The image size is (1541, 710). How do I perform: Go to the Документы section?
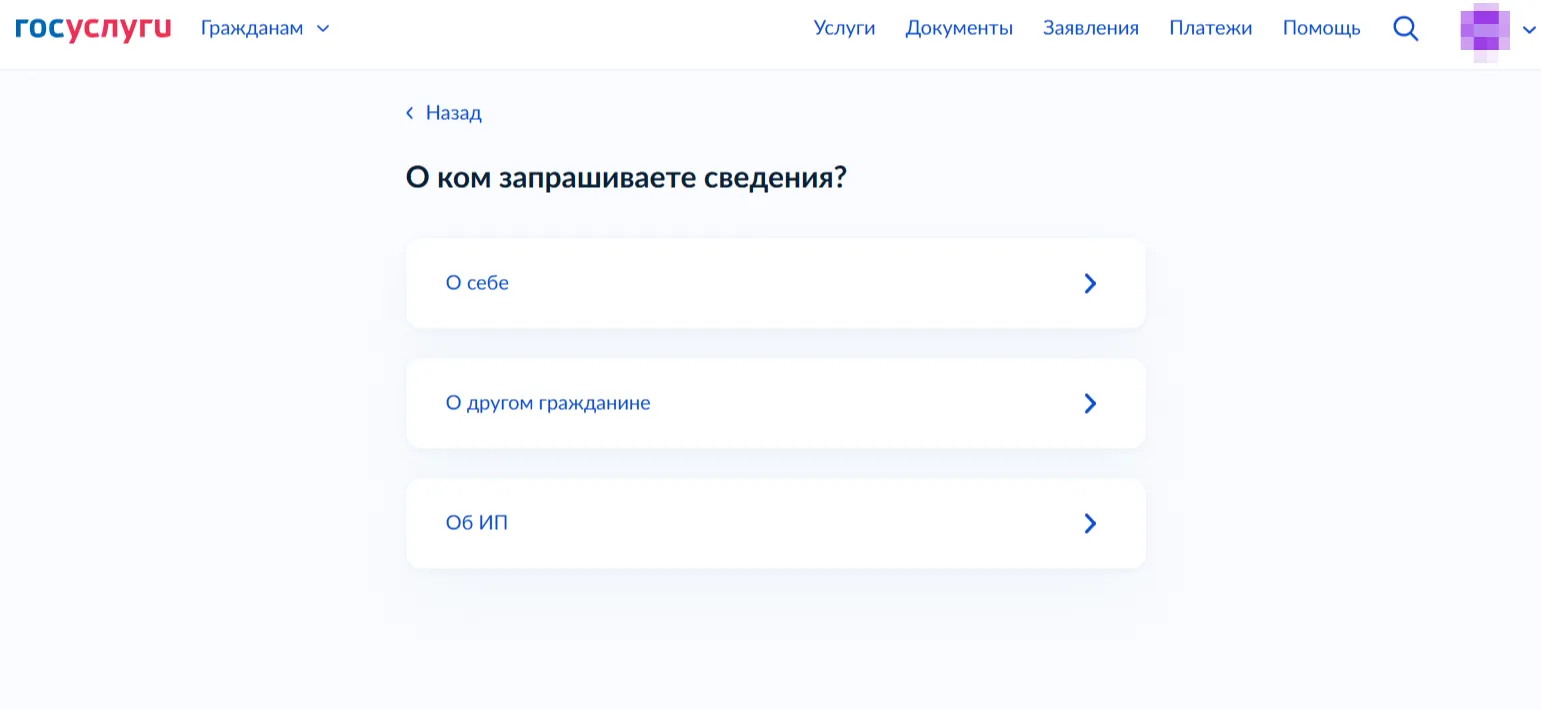(x=959, y=28)
